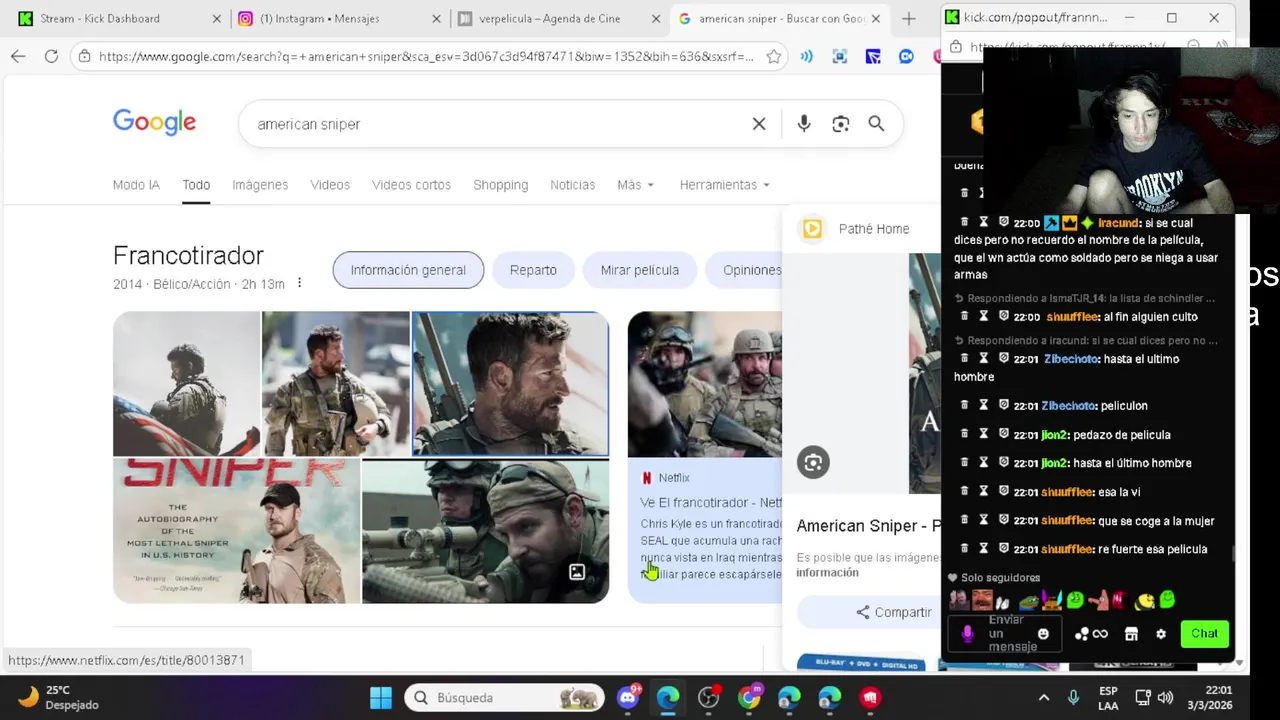Click the ESP LAA language indicator
This screenshot has height=720, width=1280.
click(1108, 697)
